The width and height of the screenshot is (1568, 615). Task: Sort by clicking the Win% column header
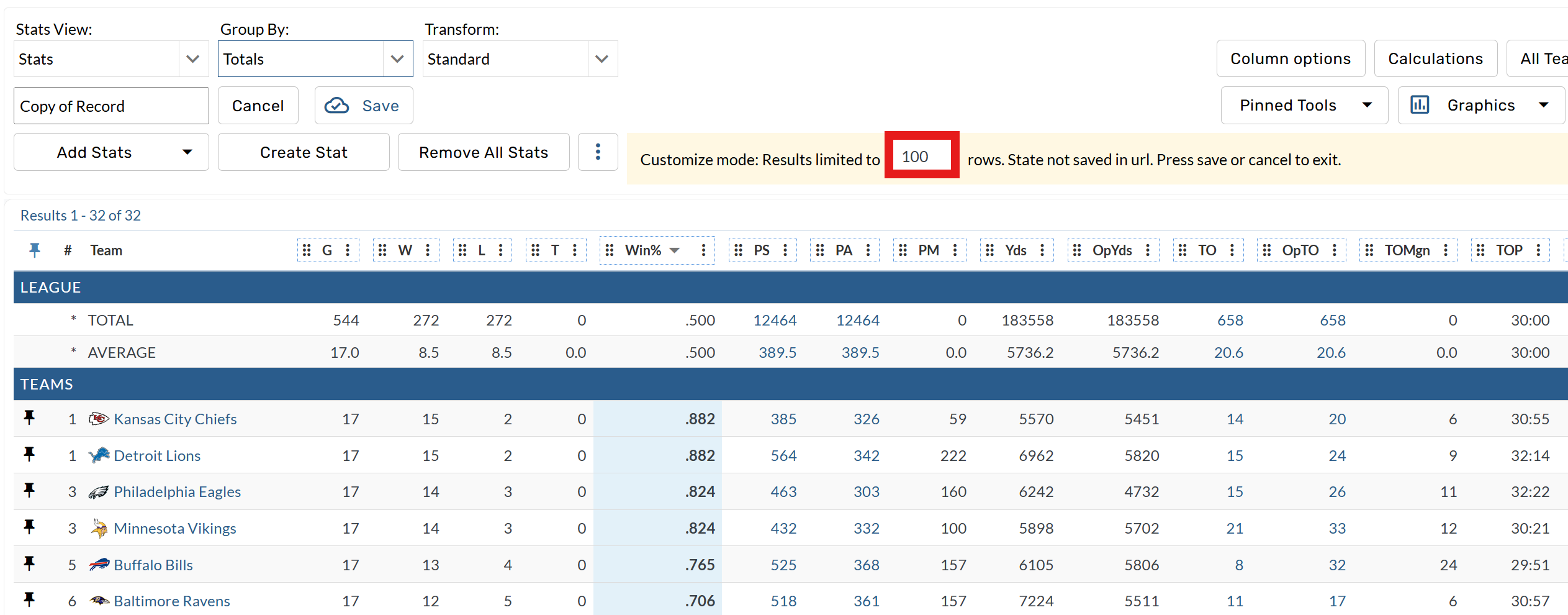tap(643, 250)
